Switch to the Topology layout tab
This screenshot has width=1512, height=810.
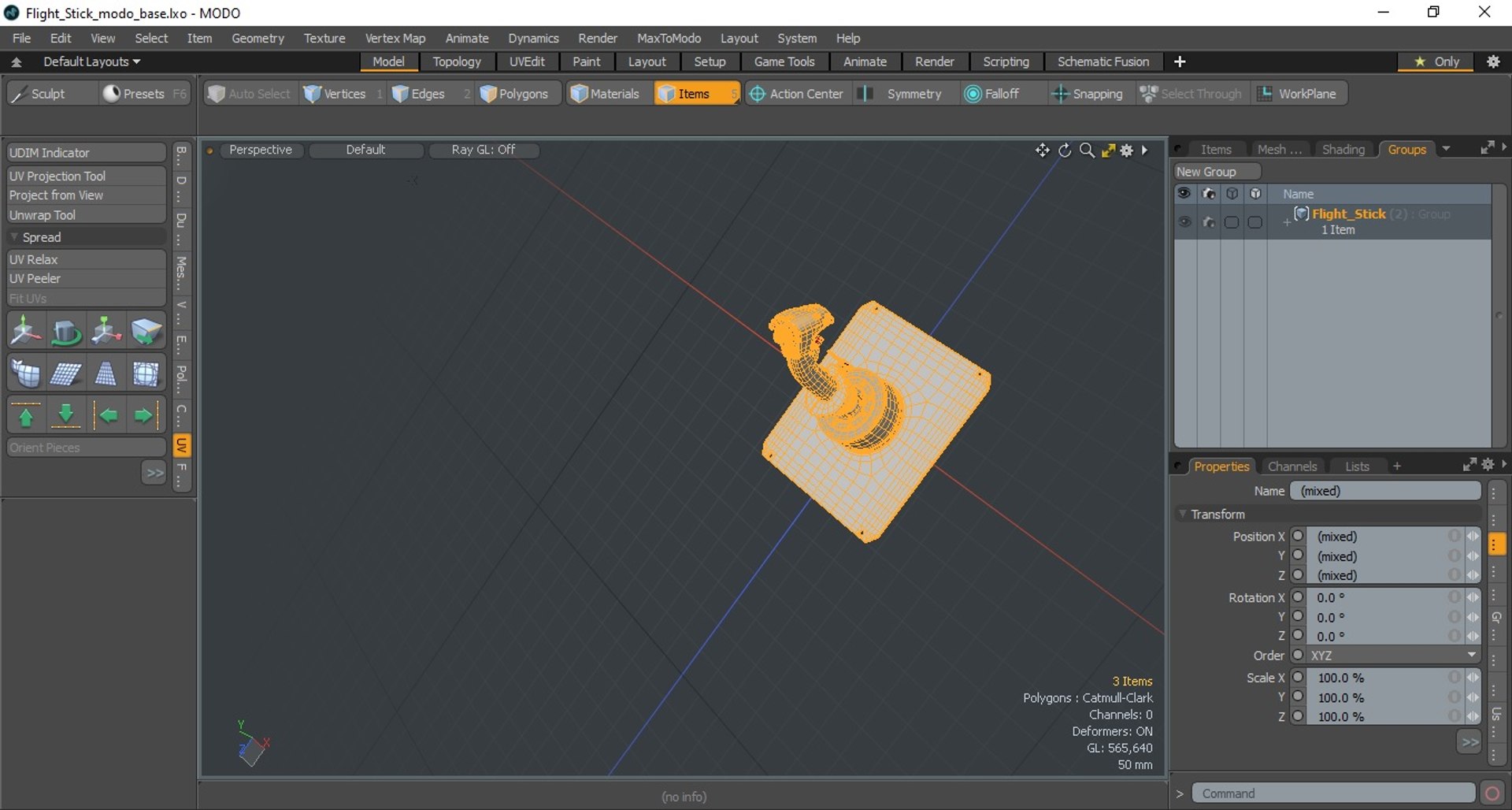point(457,61)
